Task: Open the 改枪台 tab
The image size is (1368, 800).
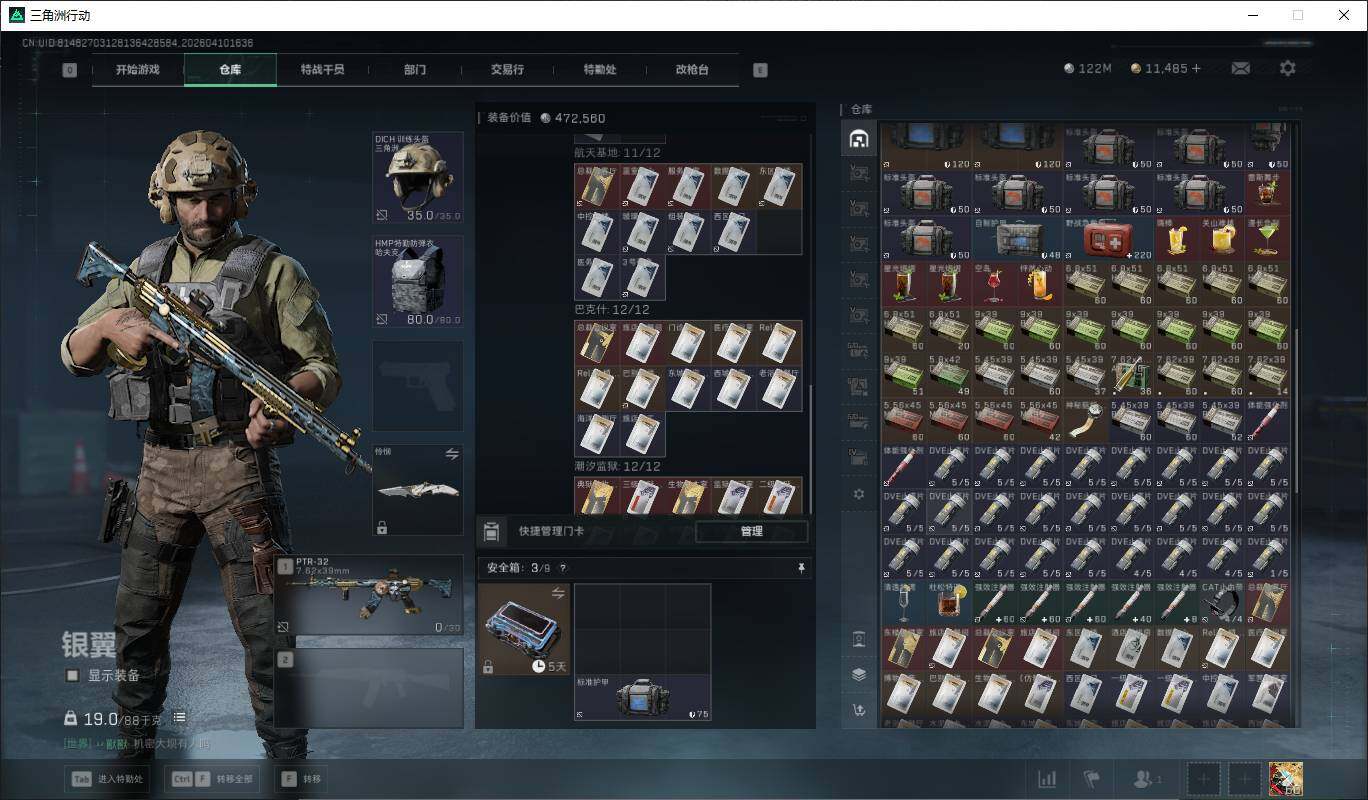Action: (692, 70)
